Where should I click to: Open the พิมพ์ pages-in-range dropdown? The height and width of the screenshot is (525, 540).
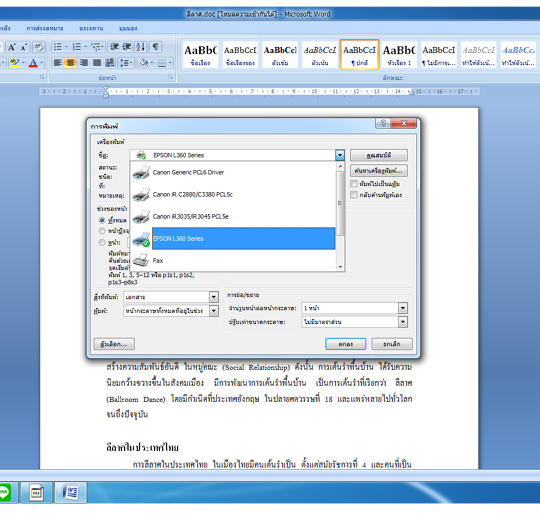point(214,311)
